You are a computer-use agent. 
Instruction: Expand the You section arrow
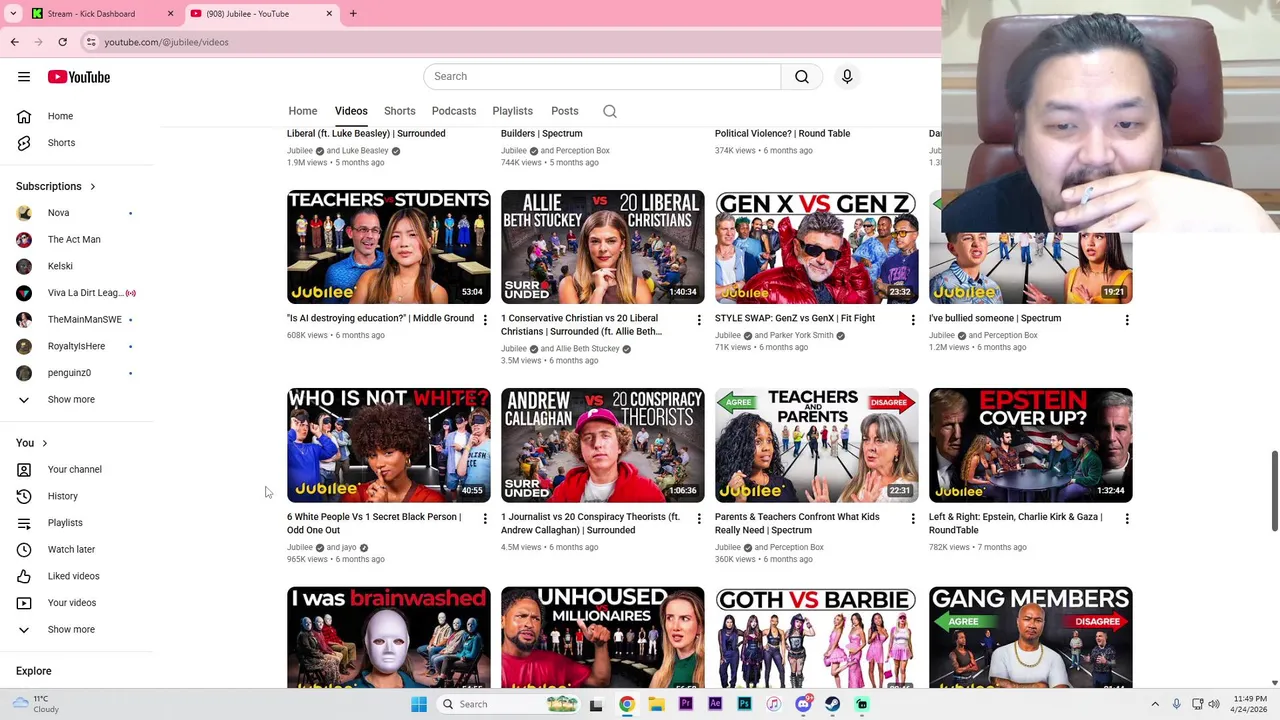[44, 443]
